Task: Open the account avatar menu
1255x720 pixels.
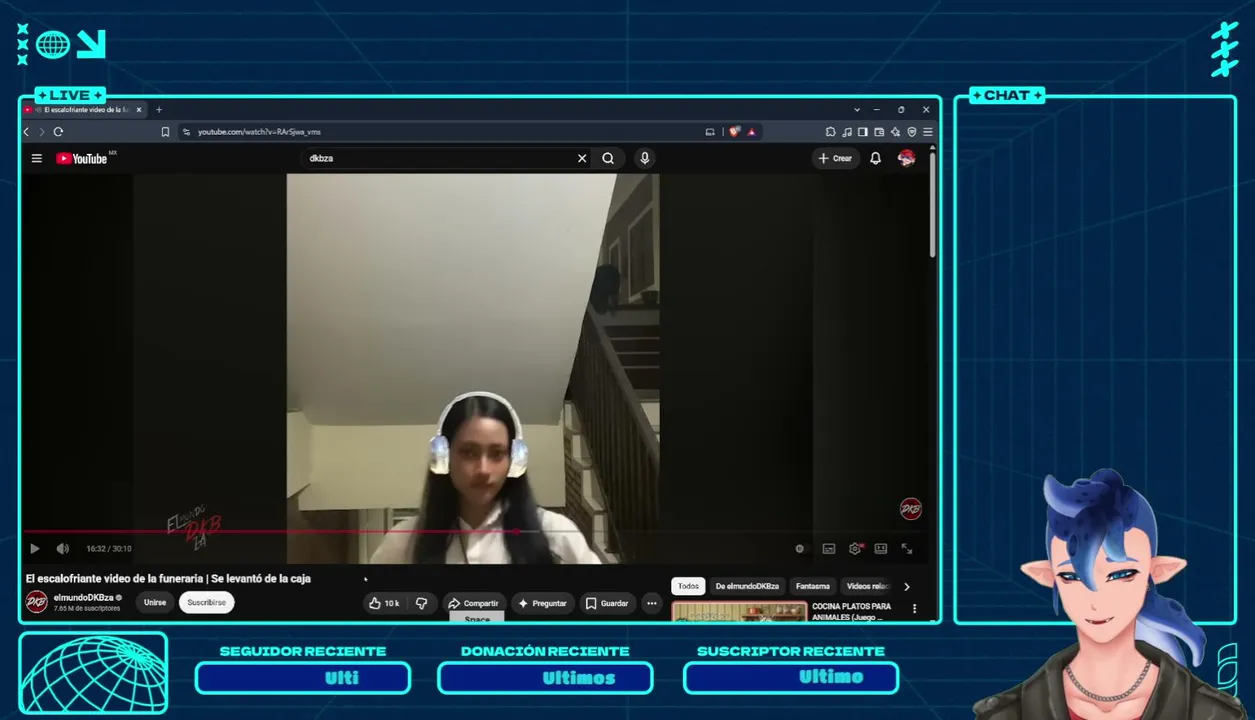Action: (907, 158)
